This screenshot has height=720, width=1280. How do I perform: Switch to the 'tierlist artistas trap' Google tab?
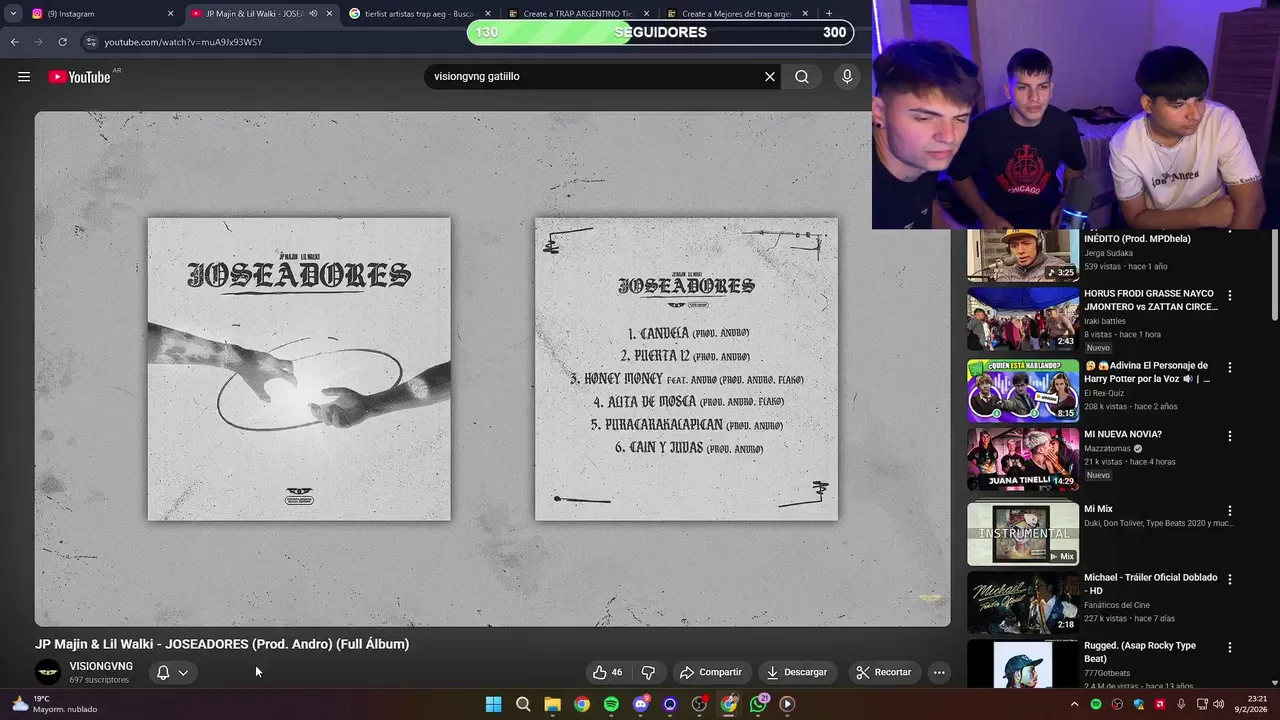pyautogui.click(x=420, y=14)
